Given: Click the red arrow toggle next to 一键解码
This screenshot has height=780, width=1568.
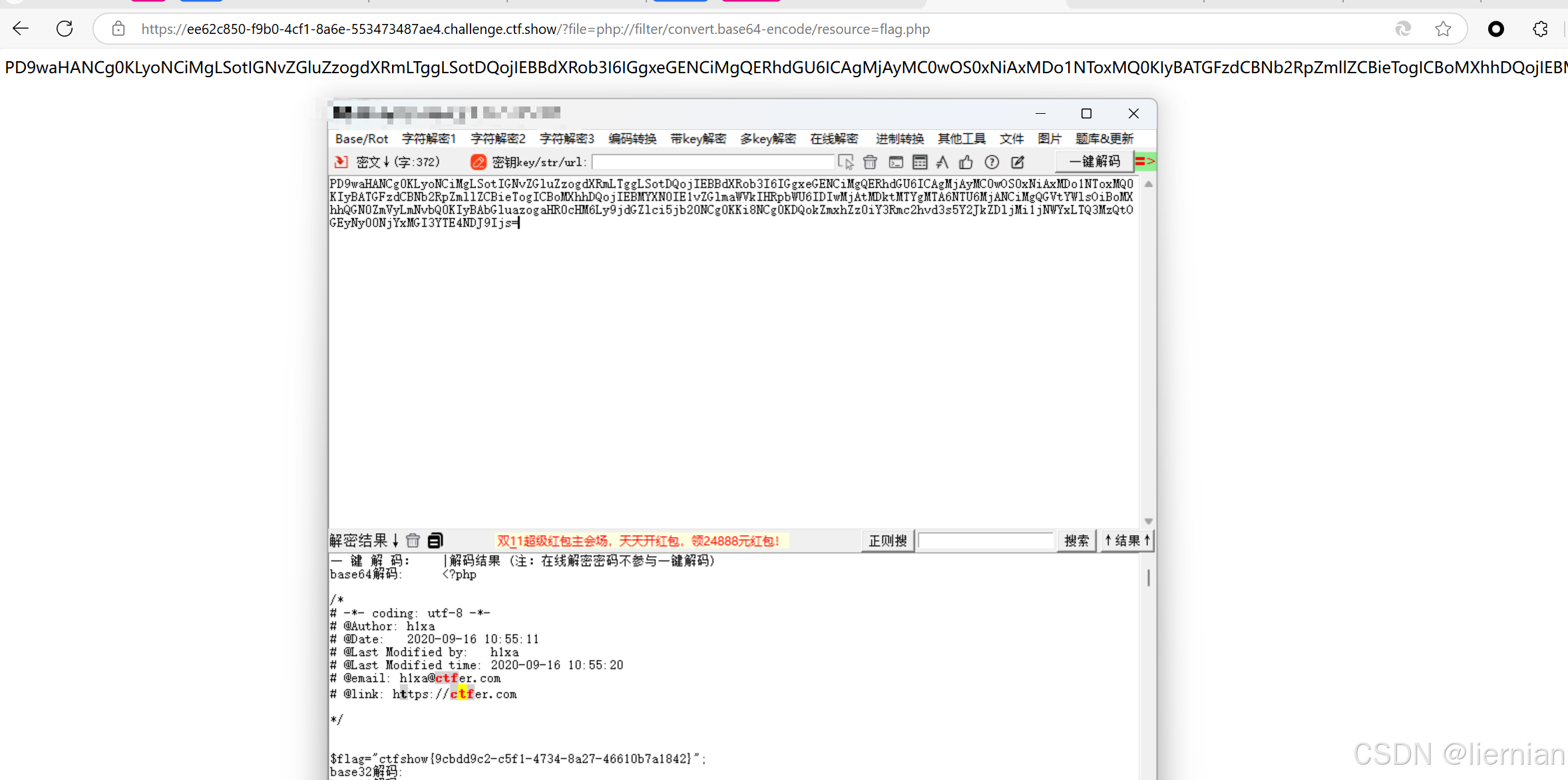Looking at the screenshot, I should pos(1145,161).
